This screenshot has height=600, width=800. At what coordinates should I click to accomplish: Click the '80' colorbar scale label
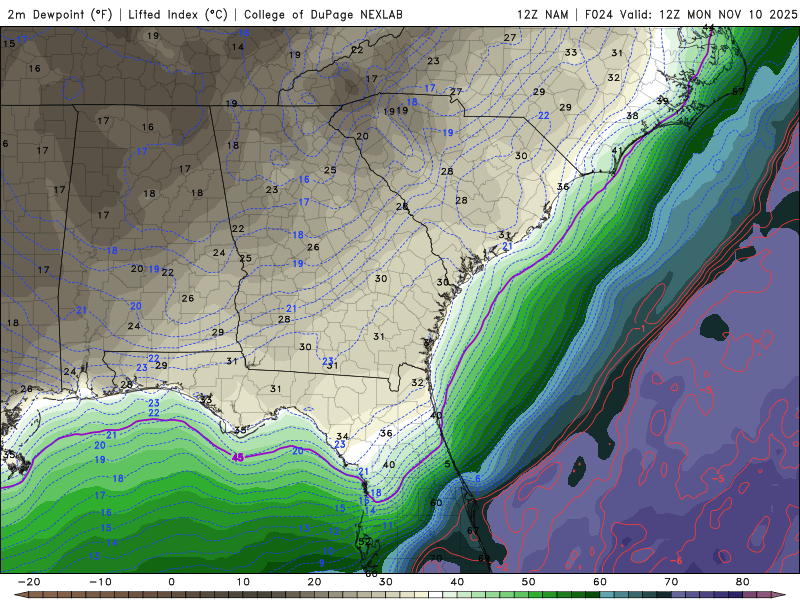(x=743, y=582)
